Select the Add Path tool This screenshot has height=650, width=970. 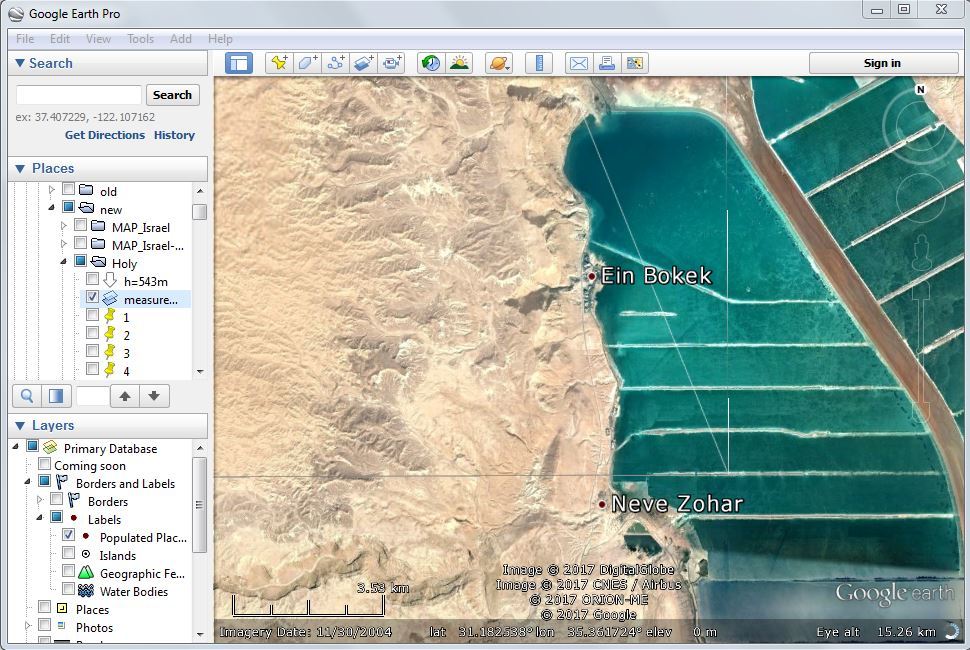pyautogui.click(x=335, y=63)
